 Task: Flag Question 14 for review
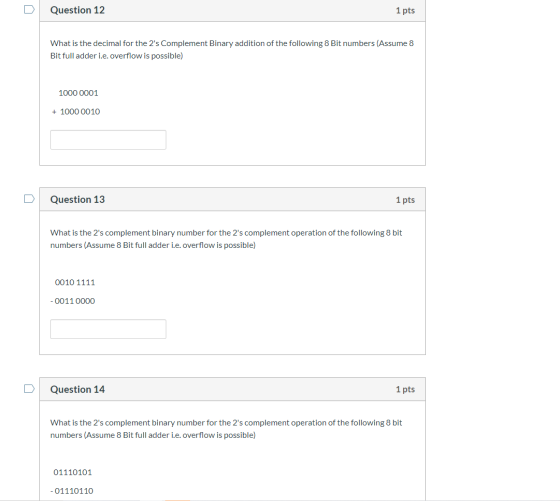29,389
